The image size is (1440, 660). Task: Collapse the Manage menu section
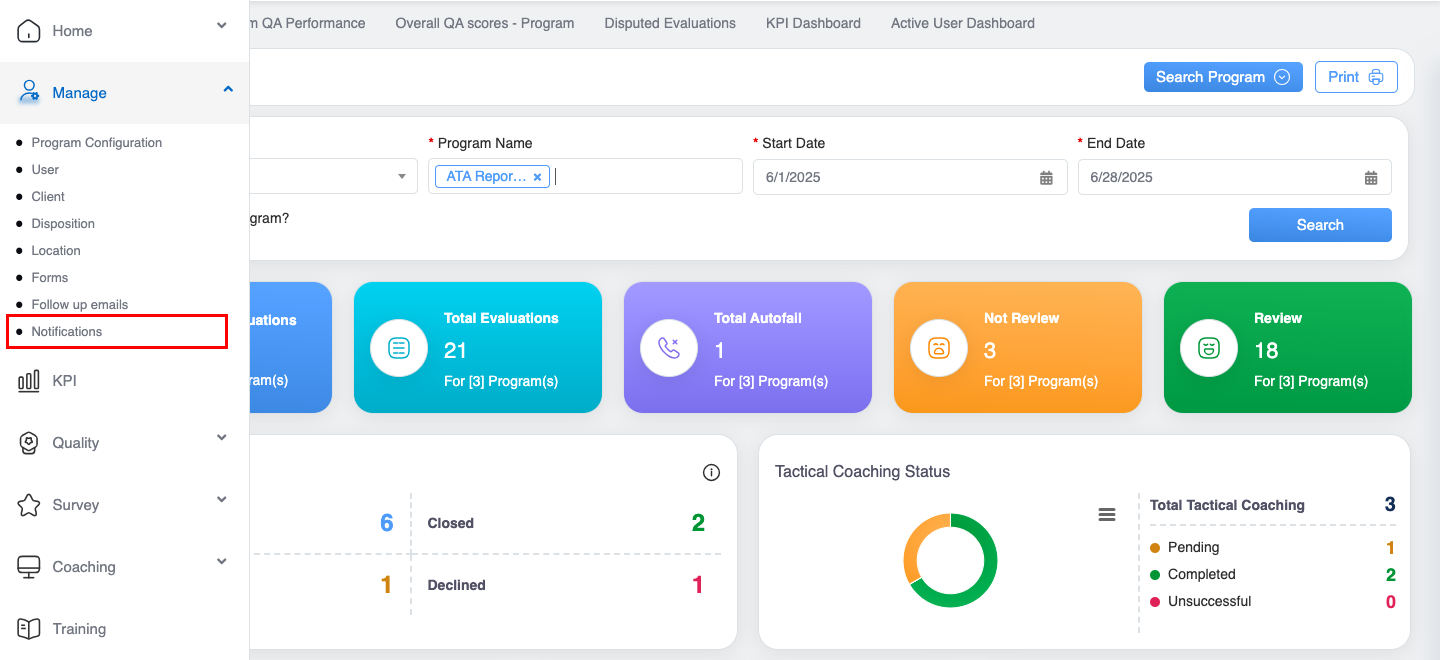(x=228, y=90)
